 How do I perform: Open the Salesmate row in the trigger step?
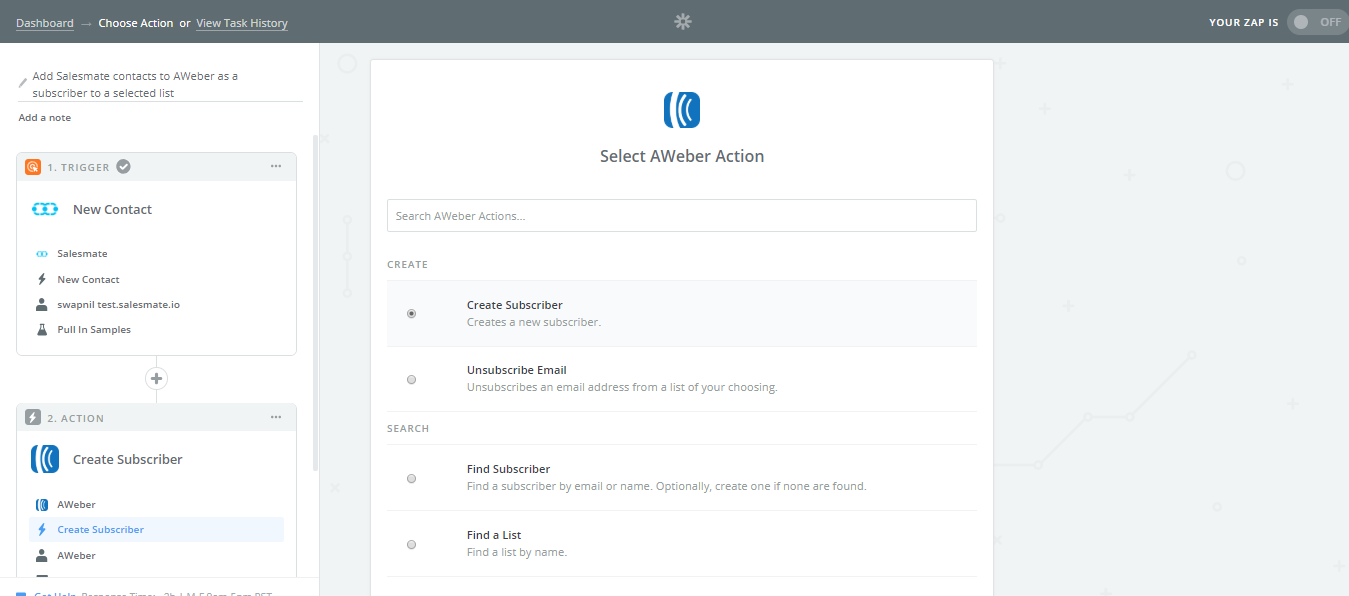click(x=156, y=254)
